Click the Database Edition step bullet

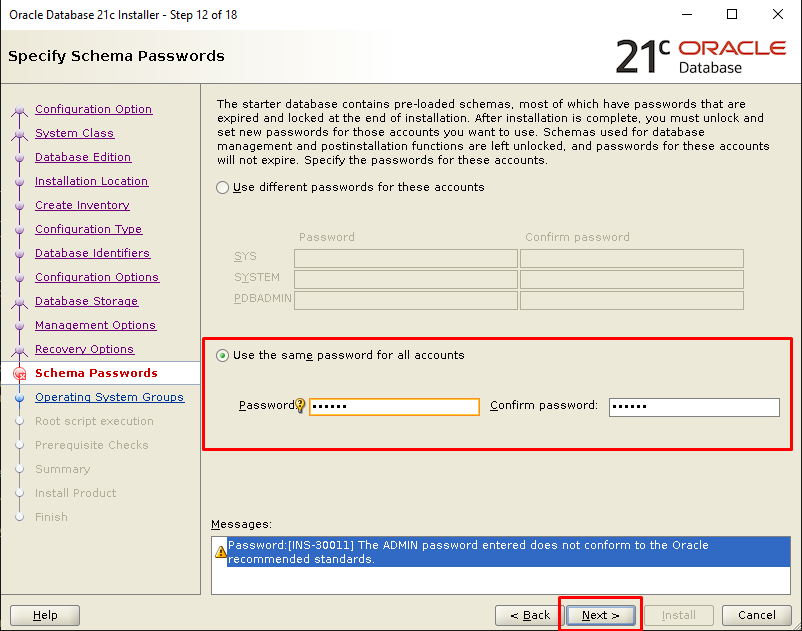(19, 157)
